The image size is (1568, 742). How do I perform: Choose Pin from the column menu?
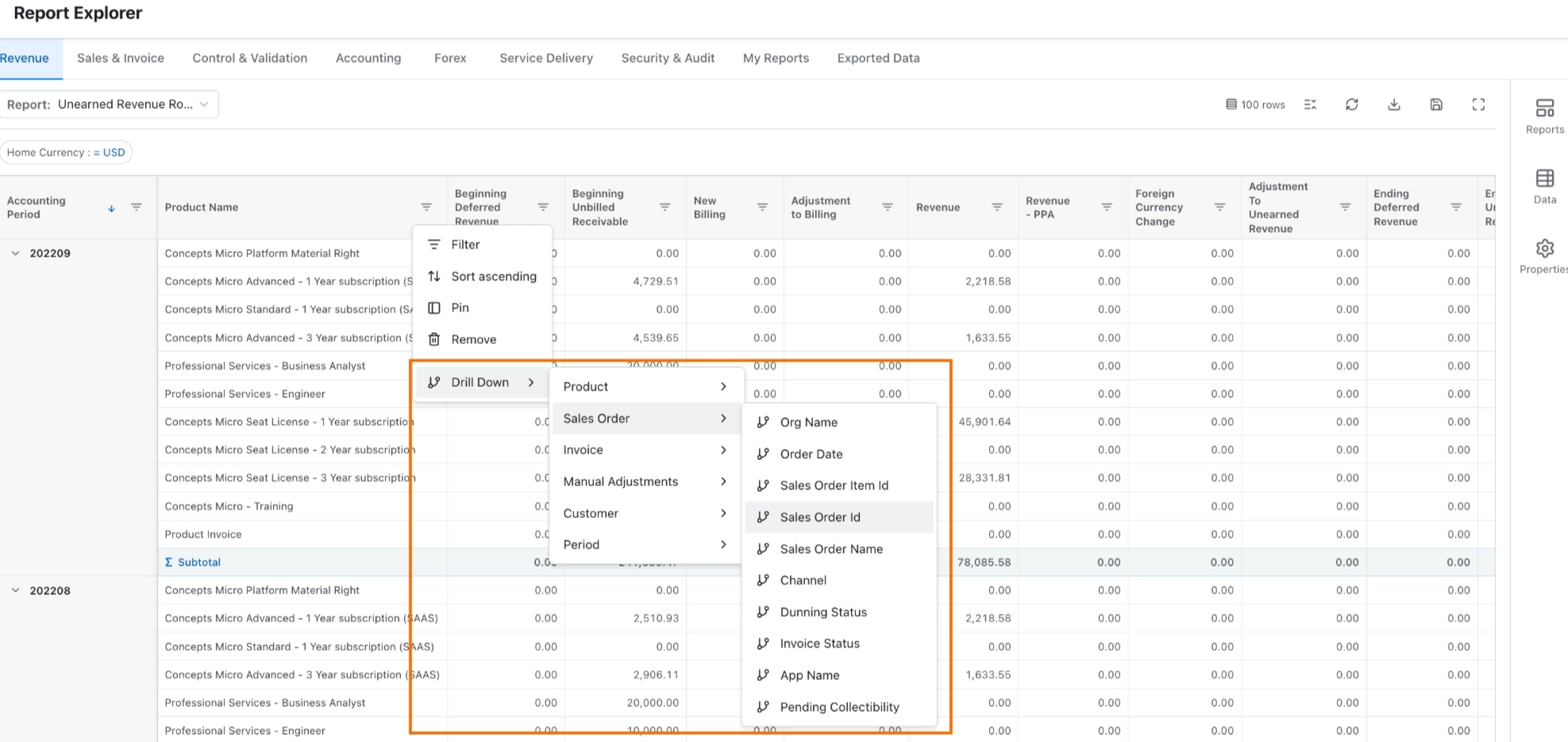point(482,307)
